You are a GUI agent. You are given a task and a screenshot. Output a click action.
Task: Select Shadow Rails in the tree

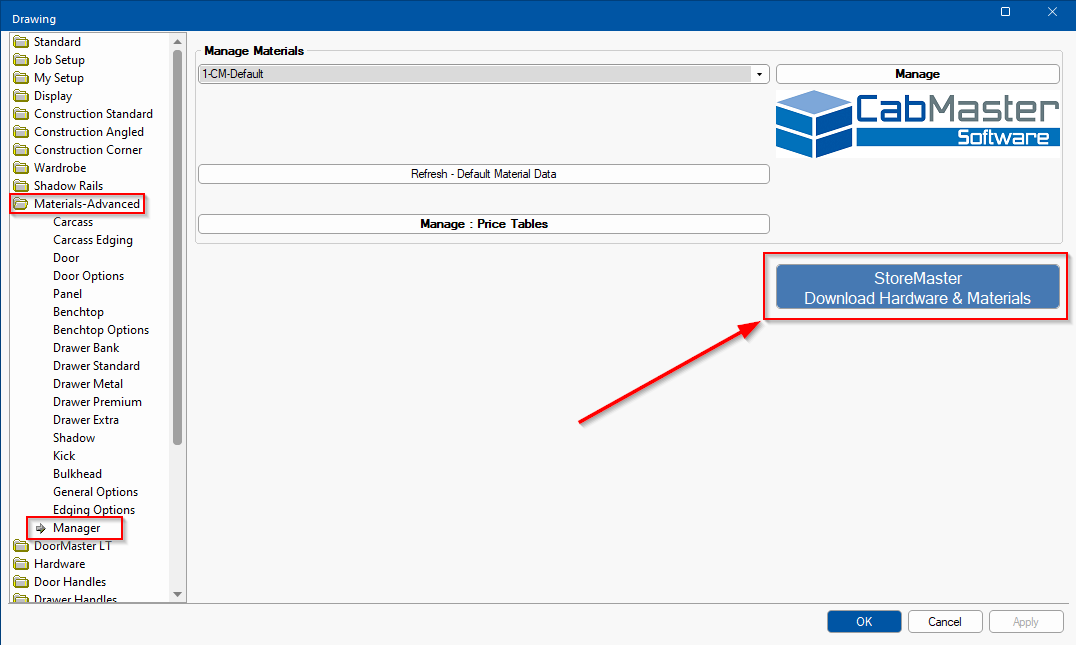(x=68, y=186)
